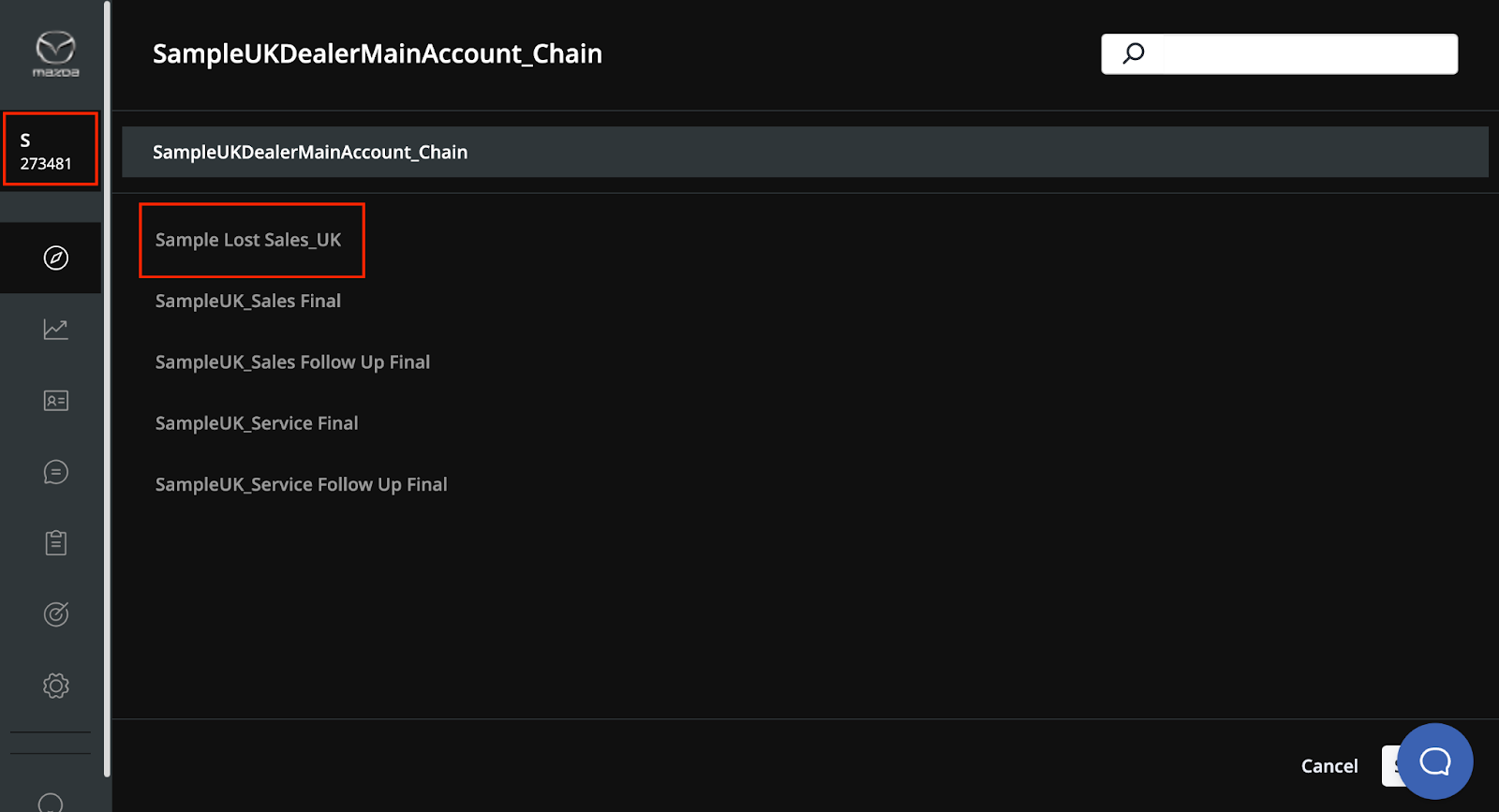
Task: Select SampleUK_Sales Final entry
Action: tap(248, 301)
